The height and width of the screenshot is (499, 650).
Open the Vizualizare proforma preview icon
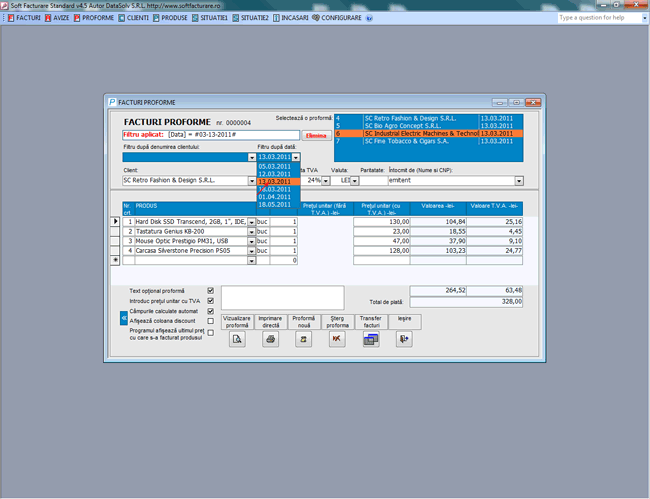tap(237, 339)
